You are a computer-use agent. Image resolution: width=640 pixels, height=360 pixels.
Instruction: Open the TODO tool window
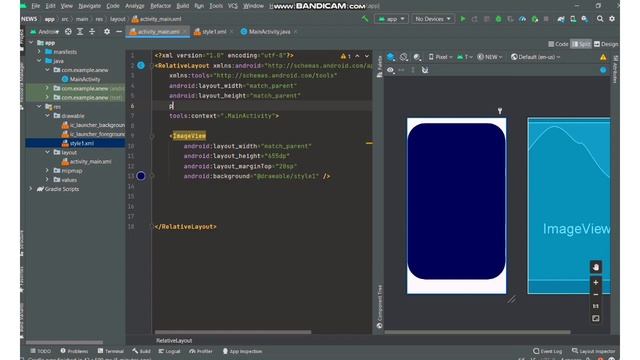pyautogui.click(x=41, y=351)
